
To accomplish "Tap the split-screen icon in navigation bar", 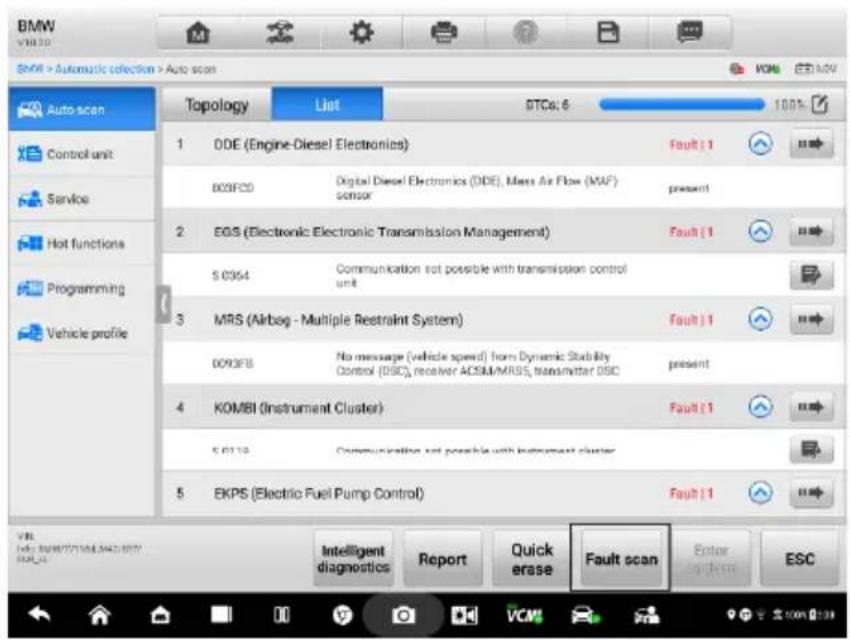I will tap(281, 615).
